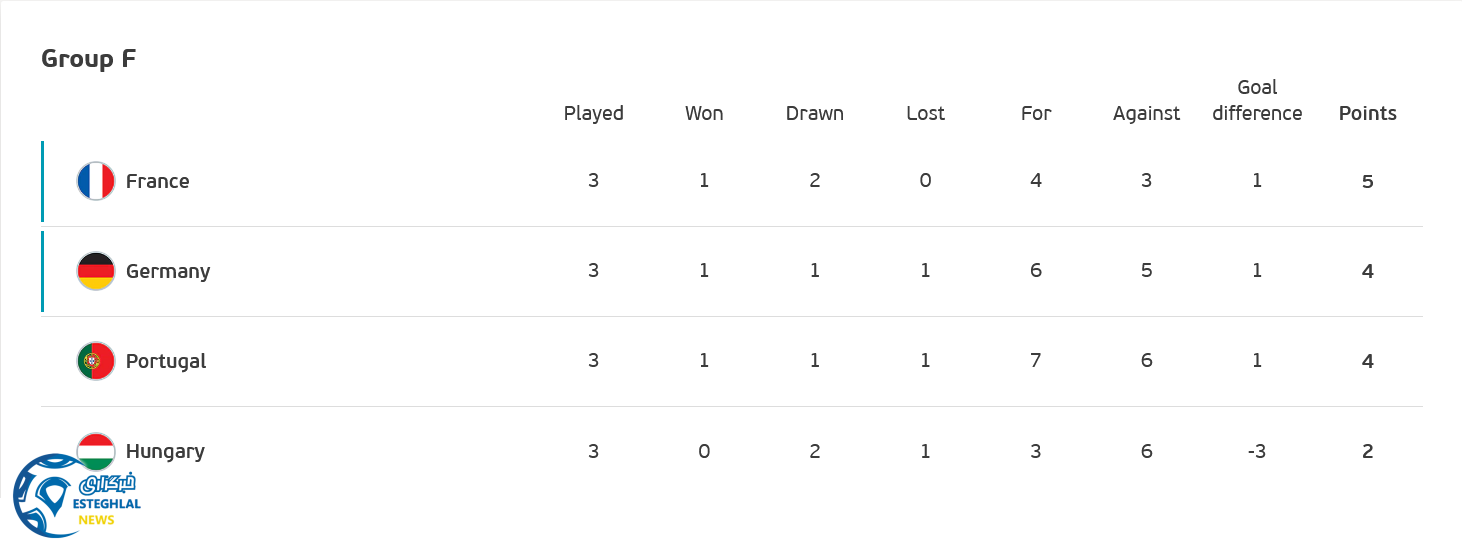Click the Group F heading

point(88,59)
